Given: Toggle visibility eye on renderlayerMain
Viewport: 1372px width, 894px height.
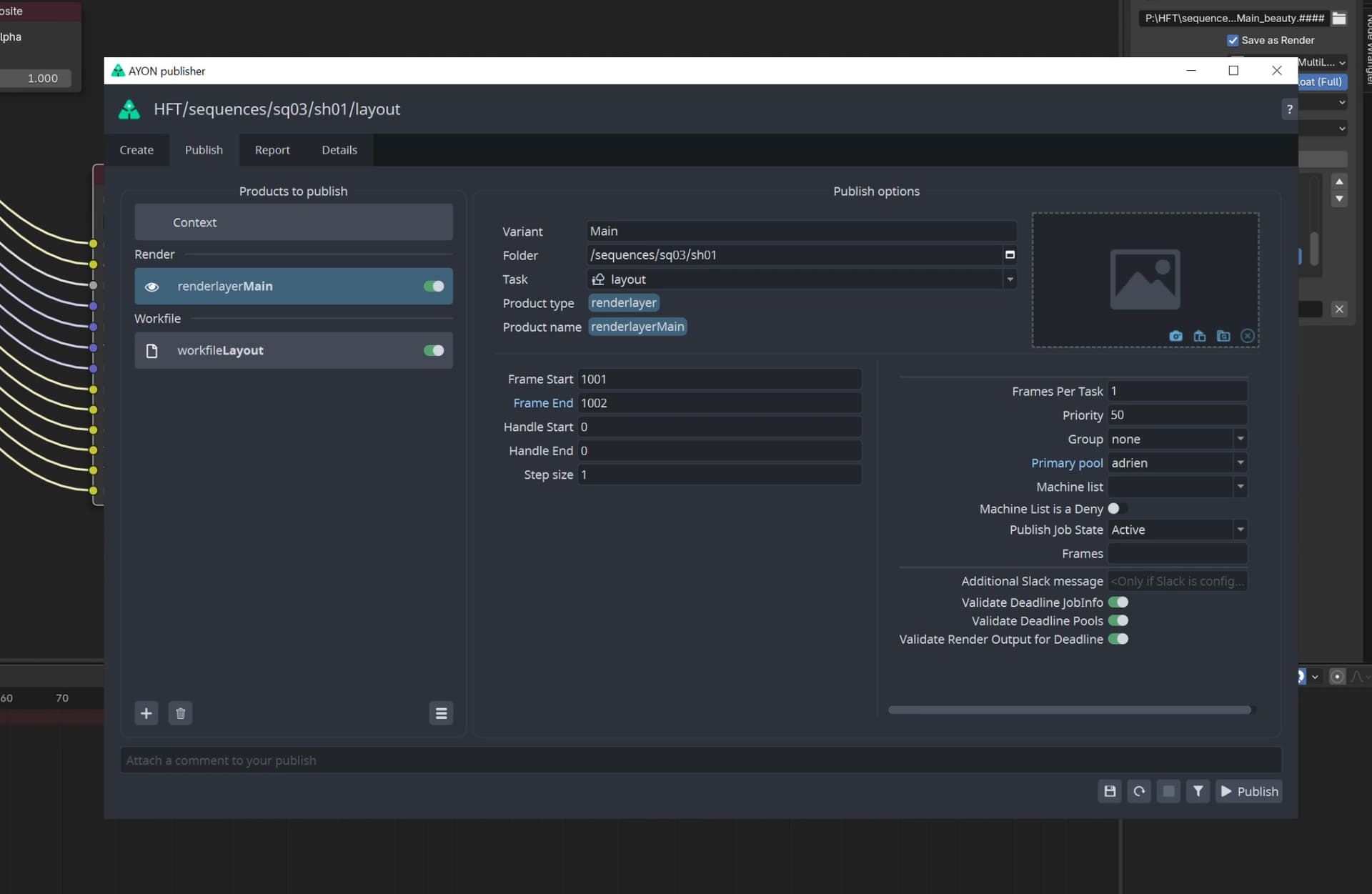Looking at the screenshot, I should click(151, 287).
